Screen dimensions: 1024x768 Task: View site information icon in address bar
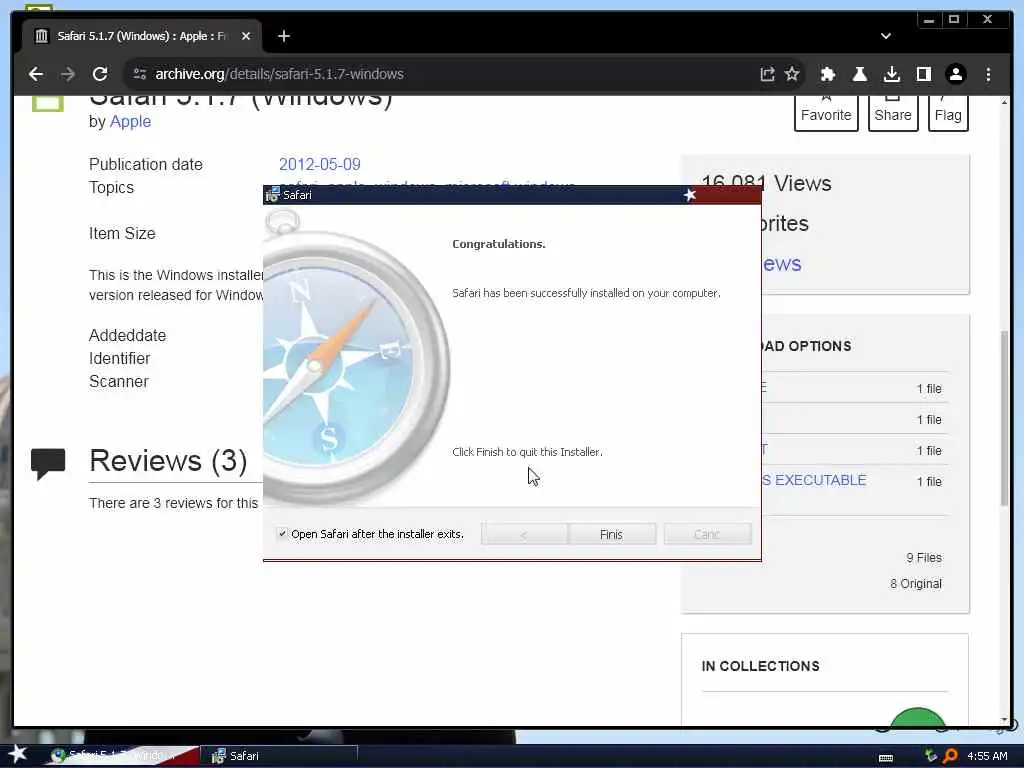[140, 74]
